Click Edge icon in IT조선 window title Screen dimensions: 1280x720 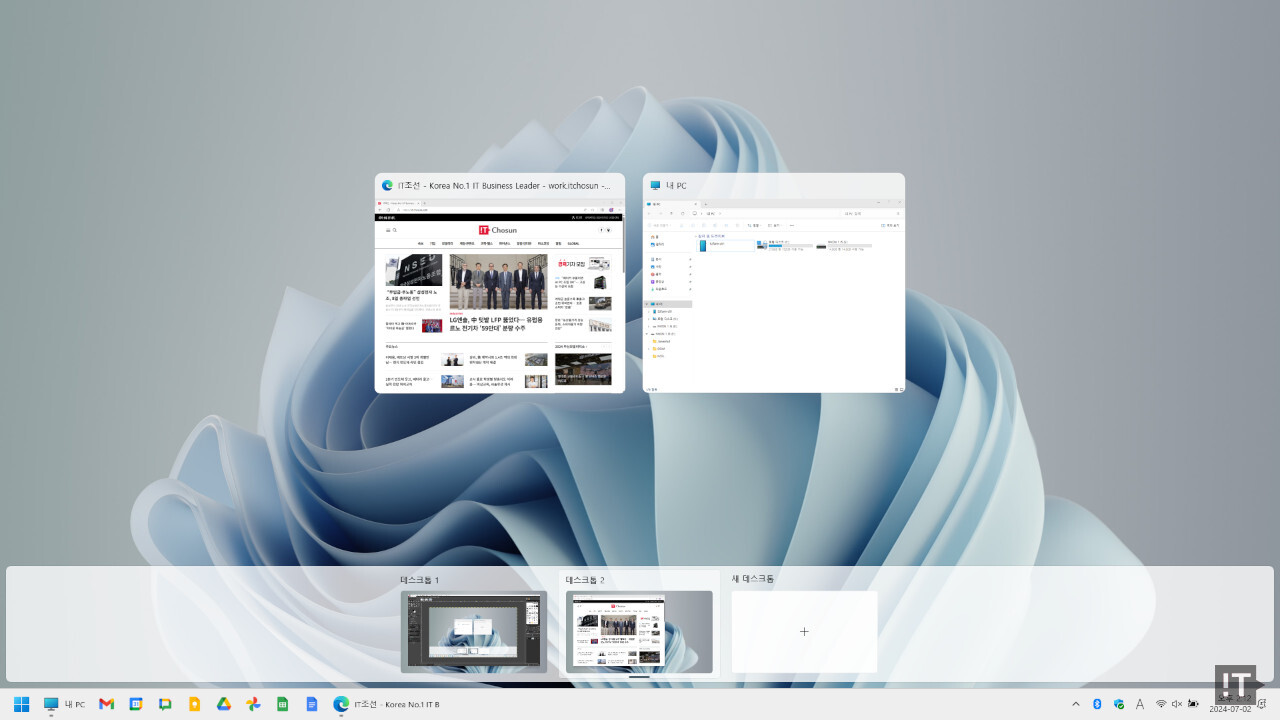[x=387, y=185]
